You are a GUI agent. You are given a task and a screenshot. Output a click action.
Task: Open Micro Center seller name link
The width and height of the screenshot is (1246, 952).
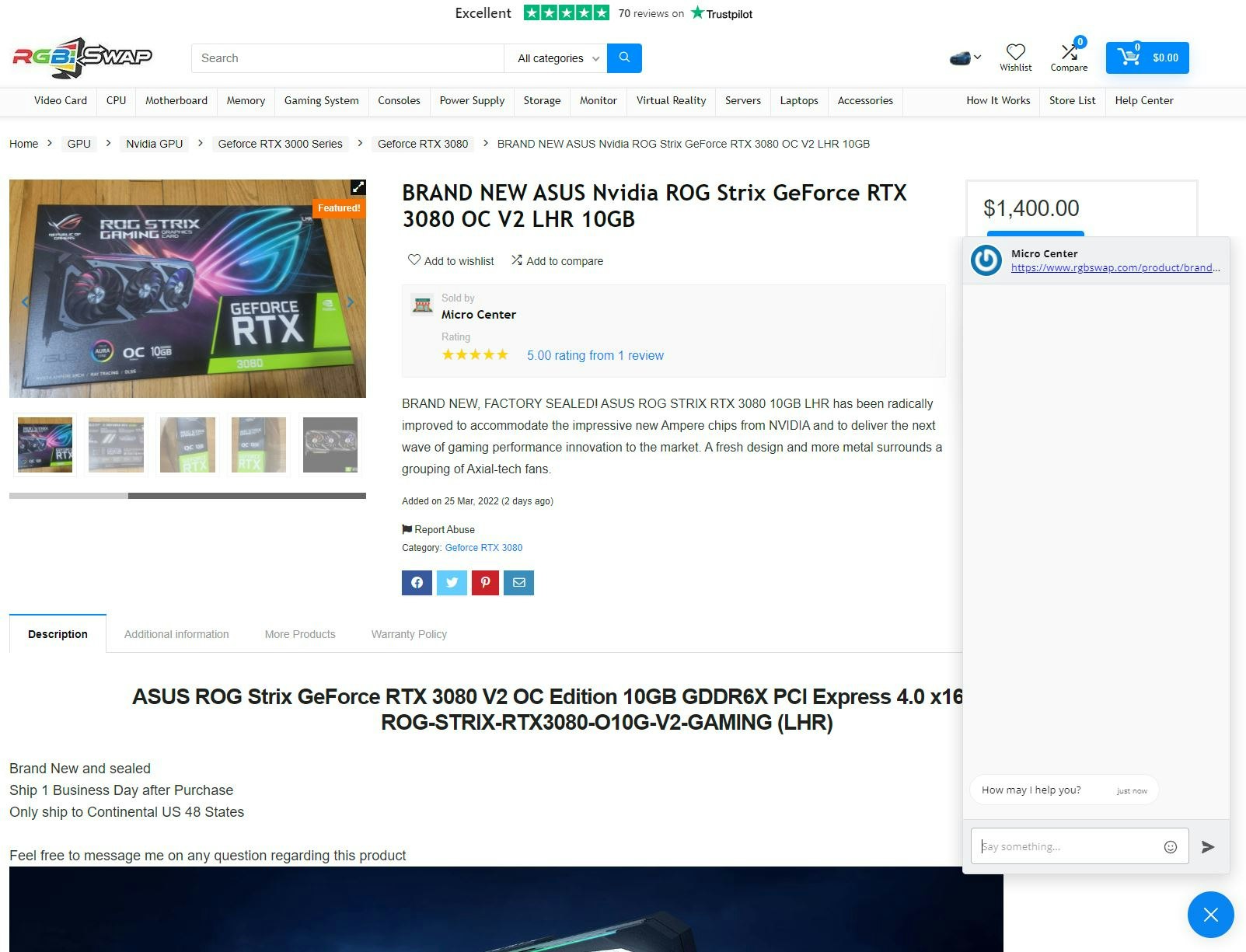click(x=479, y=315)
